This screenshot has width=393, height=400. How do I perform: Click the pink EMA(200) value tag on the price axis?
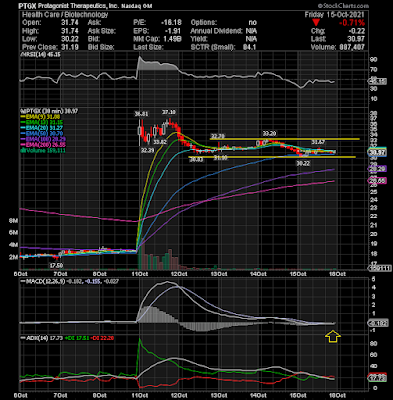pos(378,181)
